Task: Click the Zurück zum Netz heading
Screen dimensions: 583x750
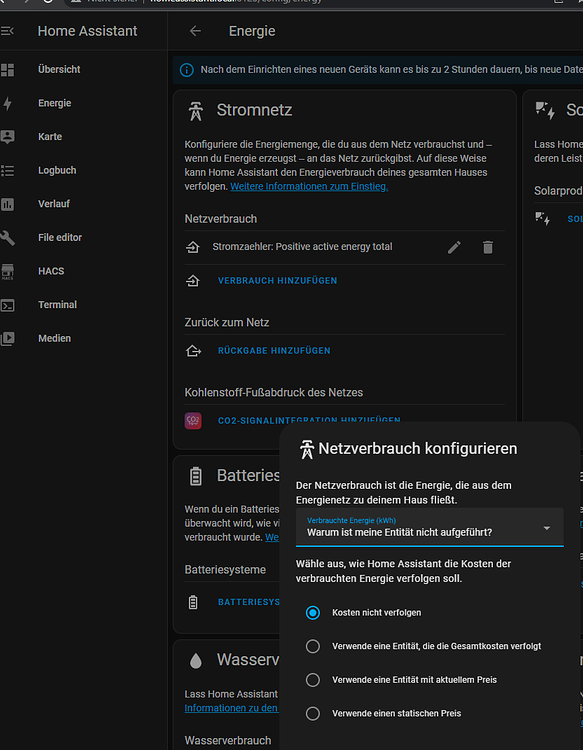Action: [227, 322]
